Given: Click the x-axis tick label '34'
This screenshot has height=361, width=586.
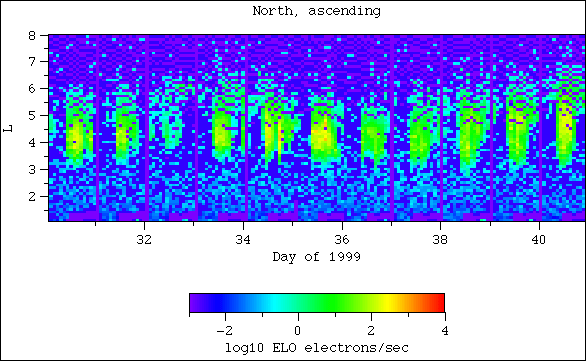Looking at the screenshot, I should (x=243, y=240).
